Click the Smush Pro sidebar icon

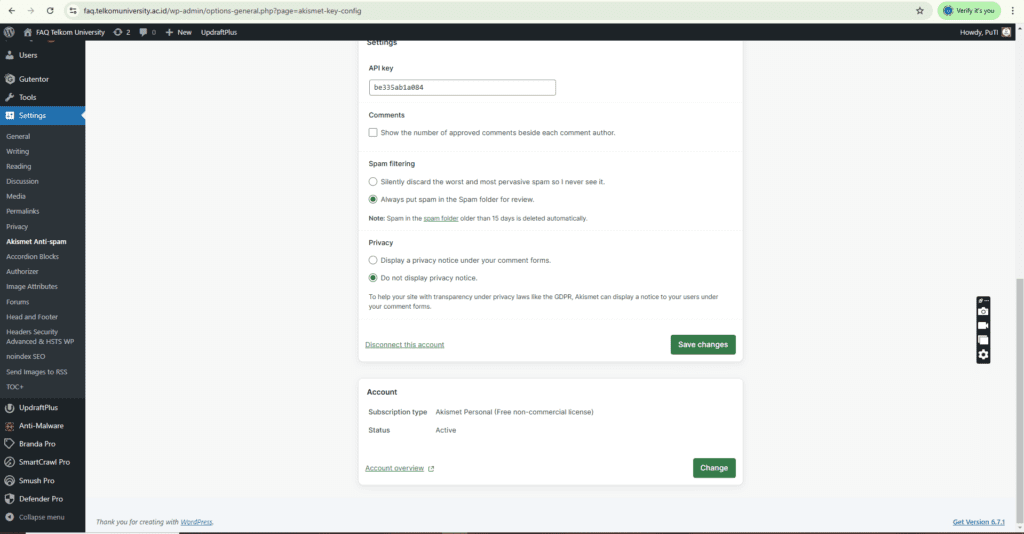[x=10, y=480]
